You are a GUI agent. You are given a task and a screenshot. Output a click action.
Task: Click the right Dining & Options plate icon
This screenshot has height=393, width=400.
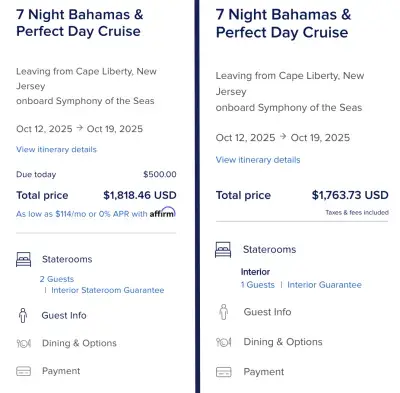pos(224,342)
